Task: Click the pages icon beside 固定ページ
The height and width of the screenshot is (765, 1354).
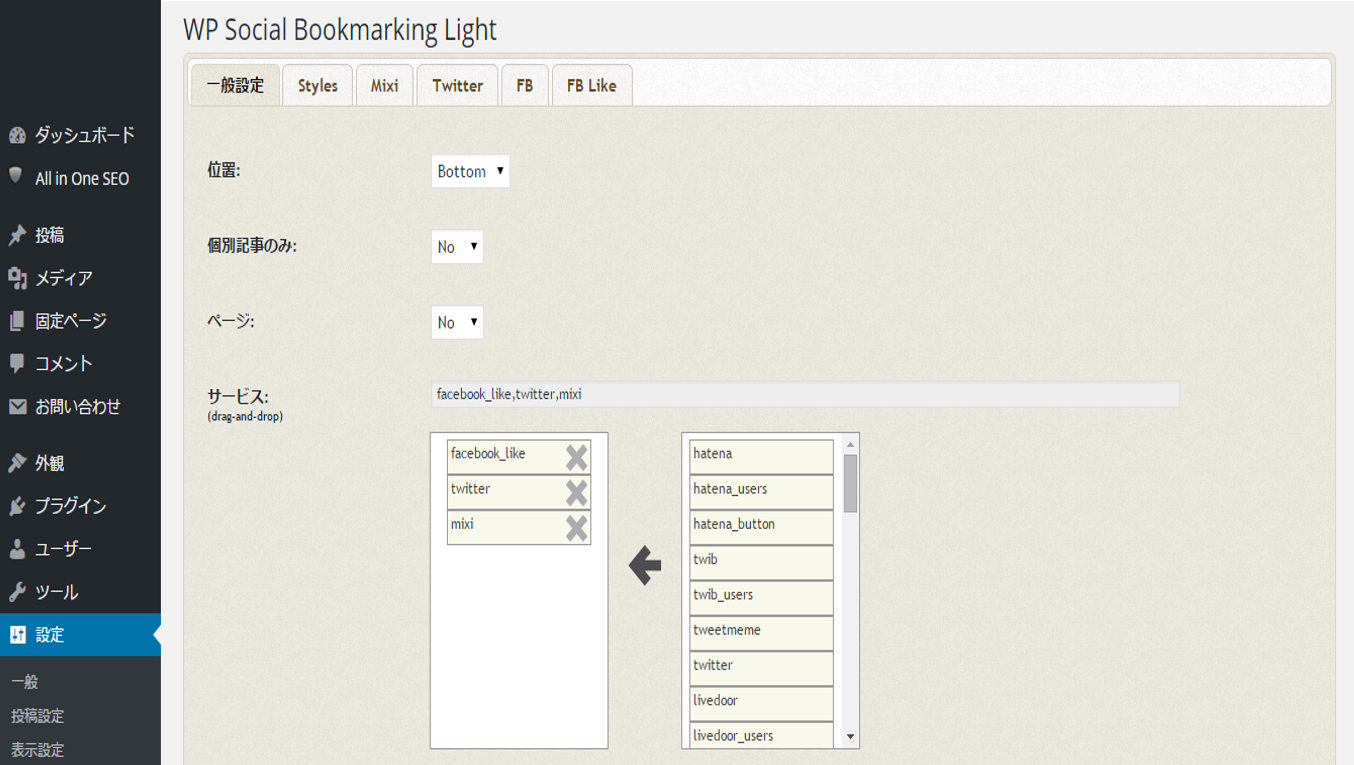Action: [17, 321]
